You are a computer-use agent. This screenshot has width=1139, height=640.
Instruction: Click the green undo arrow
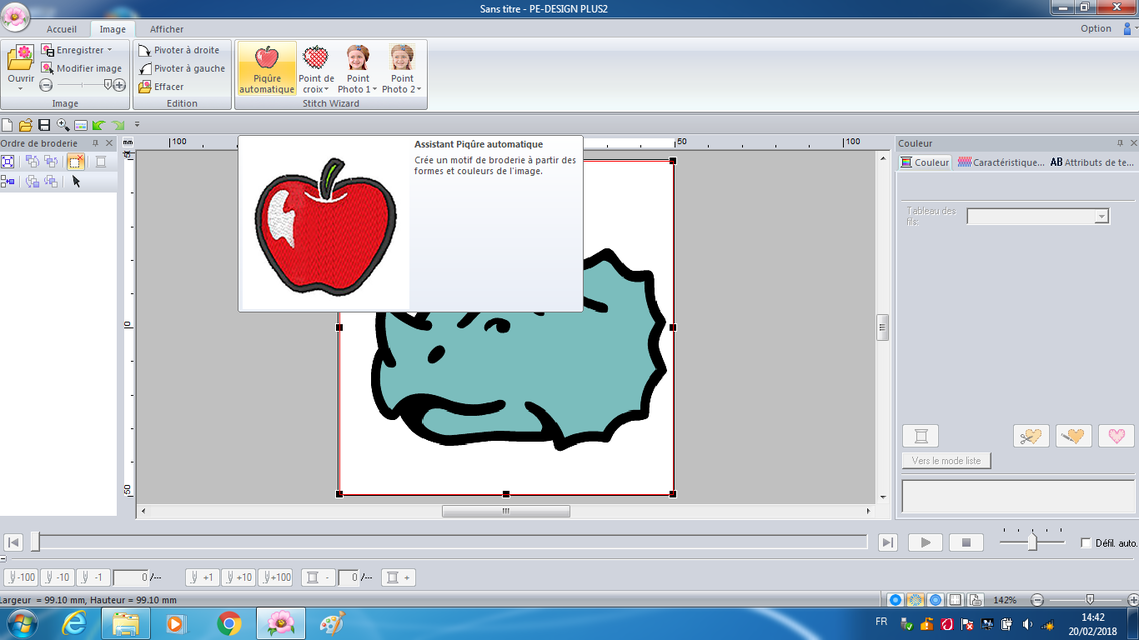(98, 125)
